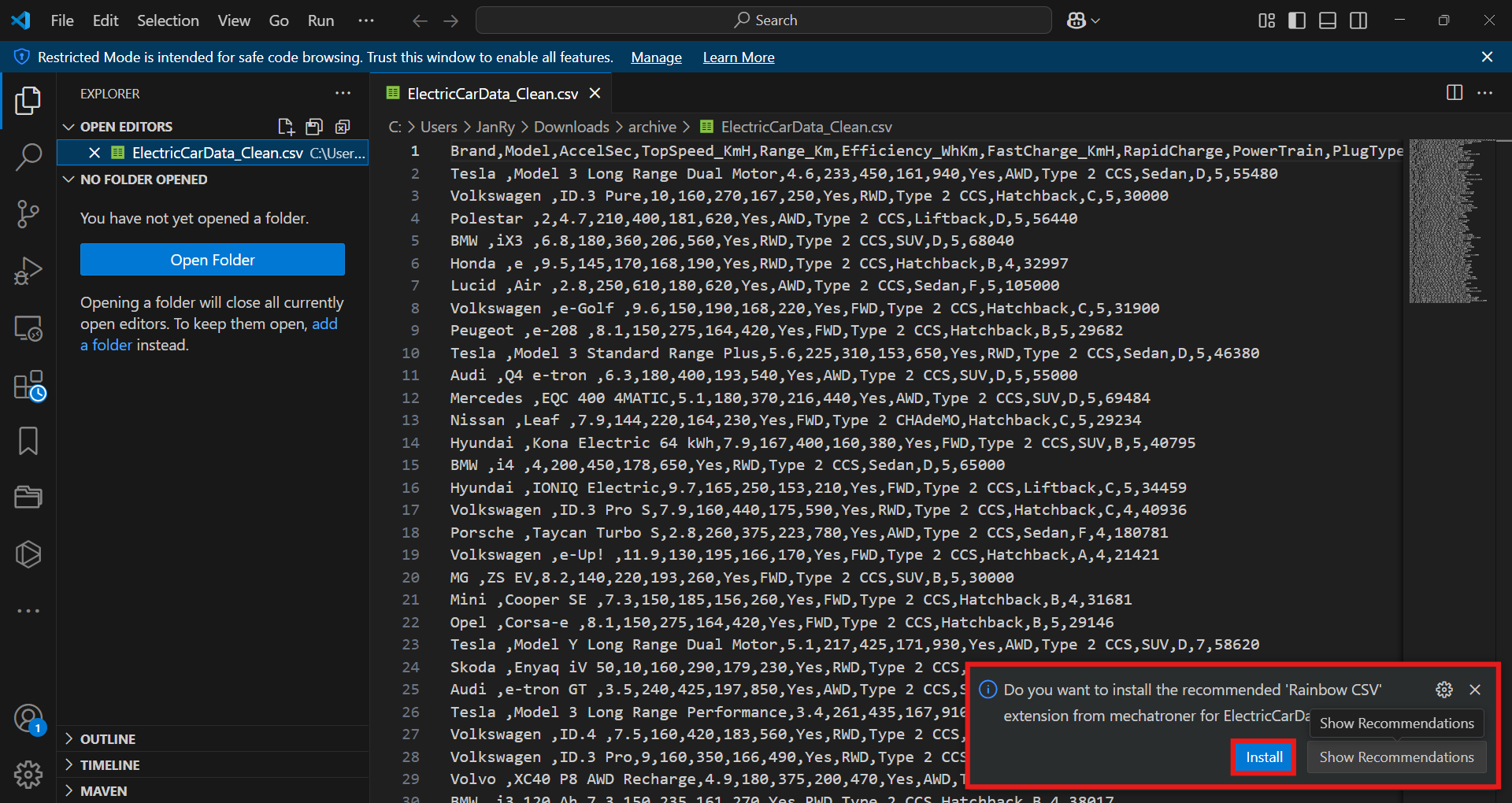1512x803 pixels.
Task: Click Show Recommendations button in the notification
Action: pos(1396,757)
